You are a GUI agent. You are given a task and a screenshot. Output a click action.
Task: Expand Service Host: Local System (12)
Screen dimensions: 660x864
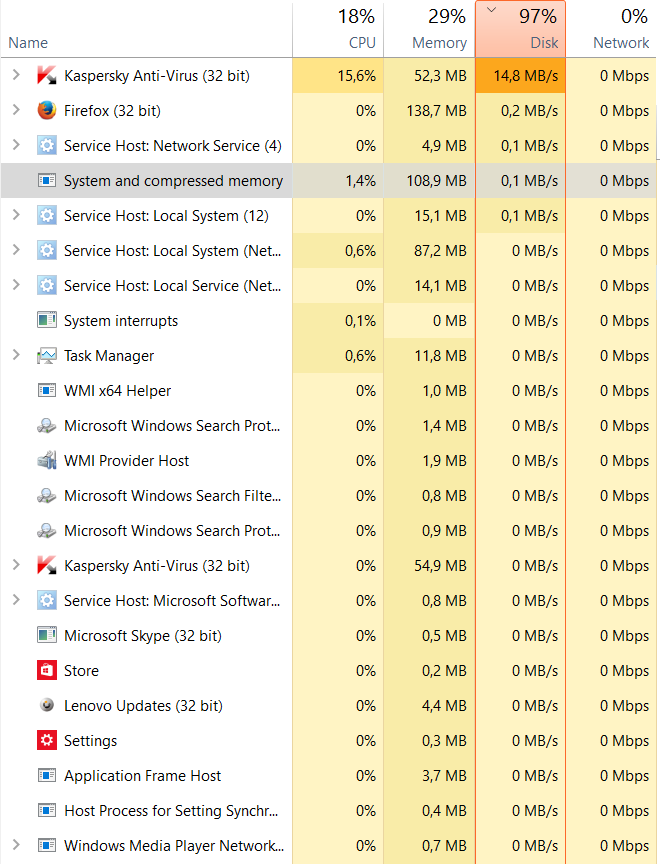[16, 215]
